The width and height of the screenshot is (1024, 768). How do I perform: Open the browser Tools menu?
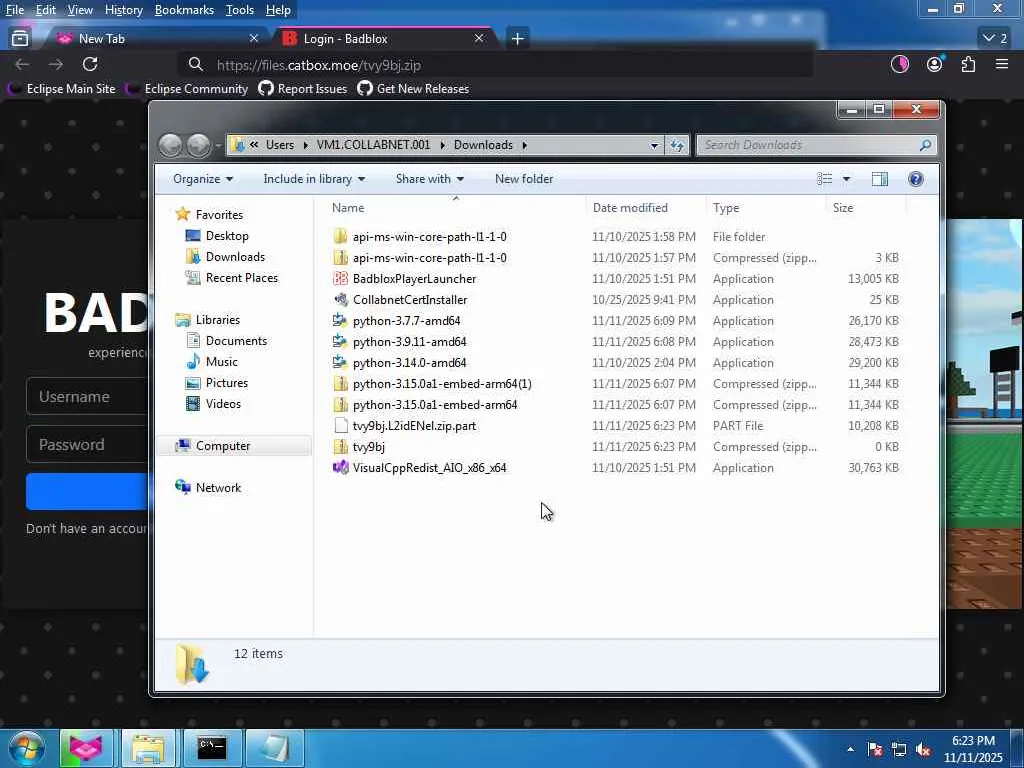pos(240,10)
